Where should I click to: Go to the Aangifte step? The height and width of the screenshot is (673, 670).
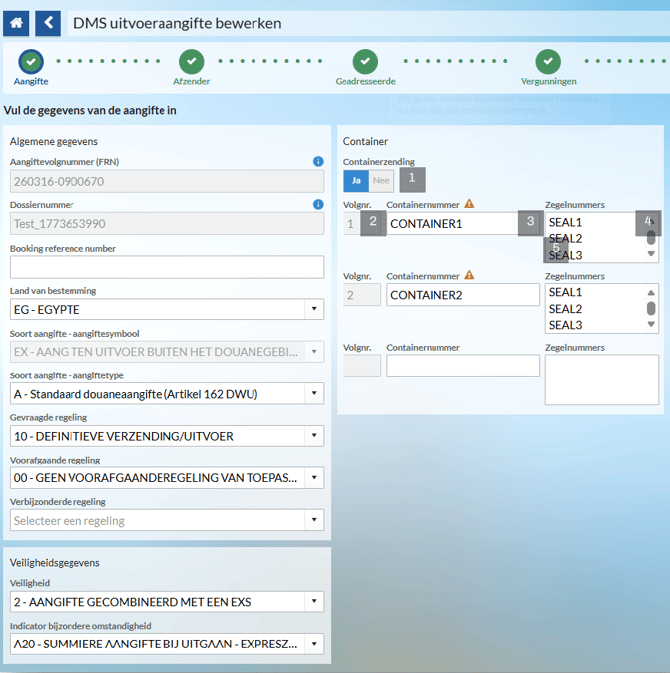[31, 68]
